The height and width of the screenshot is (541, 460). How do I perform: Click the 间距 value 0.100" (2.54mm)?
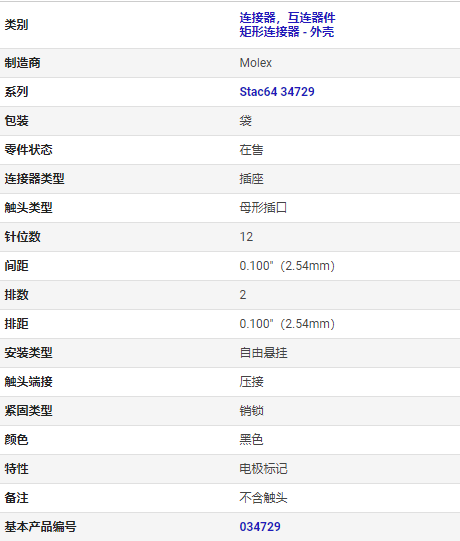tap(287, 266)
